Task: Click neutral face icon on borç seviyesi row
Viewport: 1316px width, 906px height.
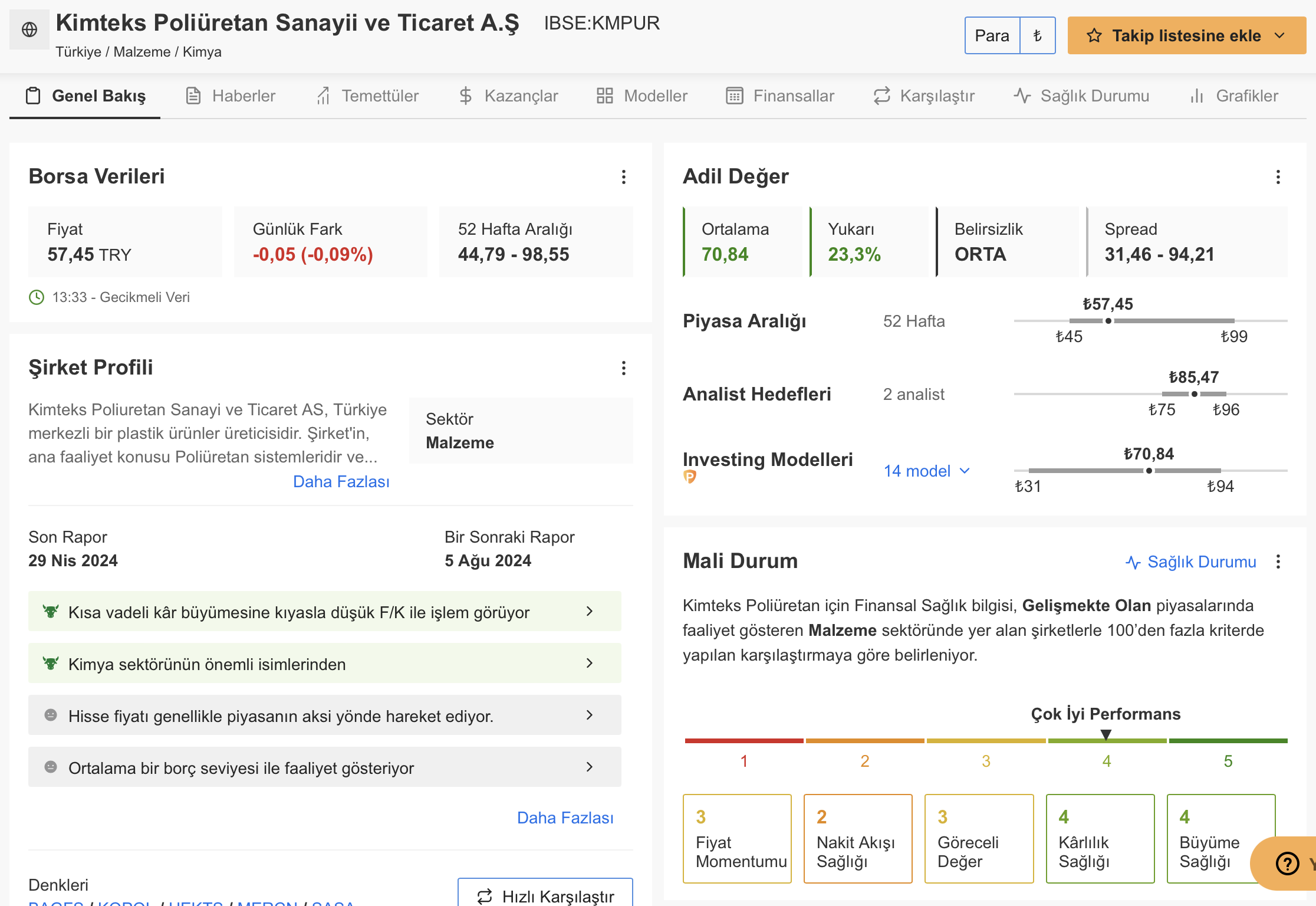Action: click(x=51, y=767)
